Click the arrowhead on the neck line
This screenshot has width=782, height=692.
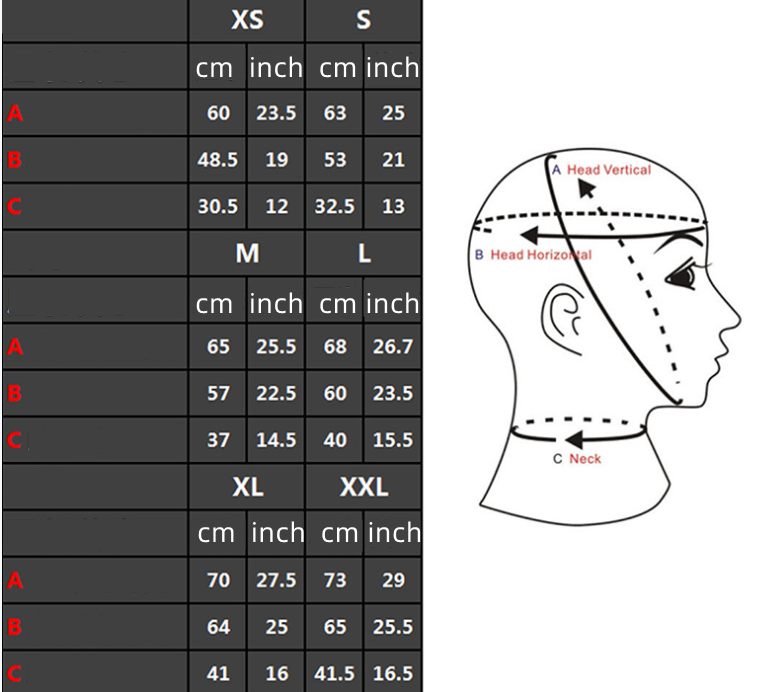[574, 439]
